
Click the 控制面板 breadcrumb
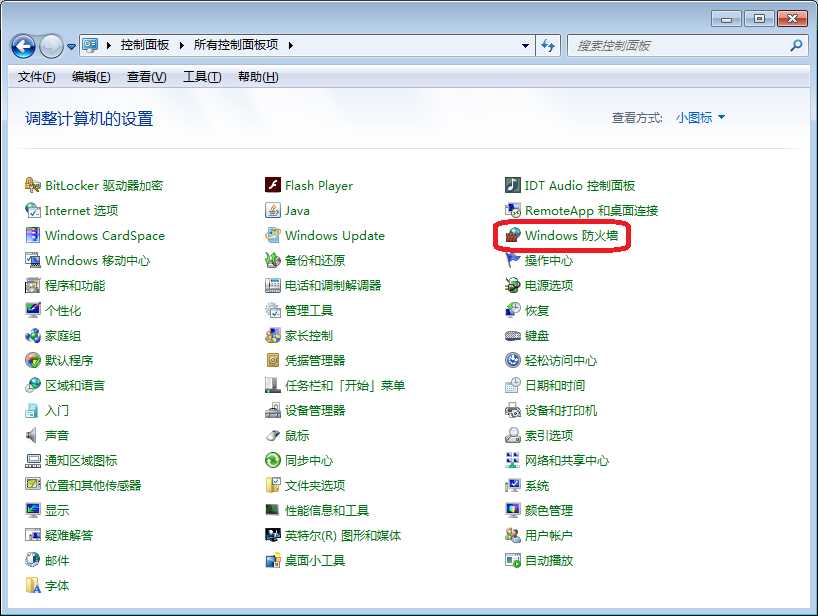pyautogui.click(x=145, y=45)
